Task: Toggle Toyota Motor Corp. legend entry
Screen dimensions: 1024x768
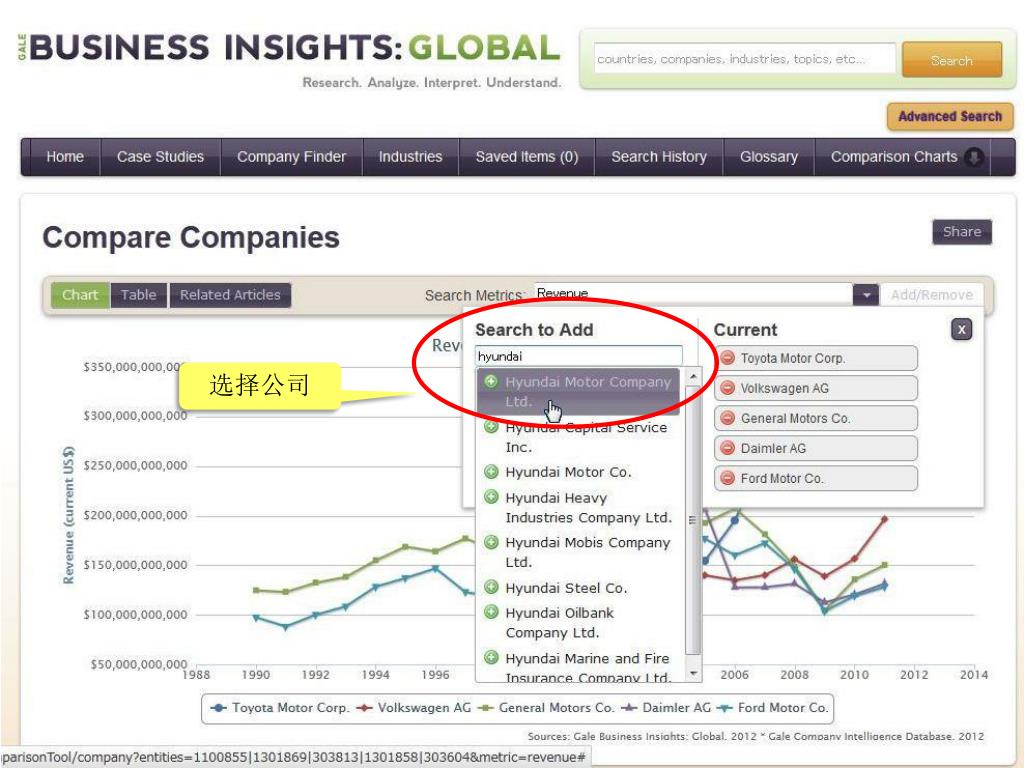Action: 280,708
